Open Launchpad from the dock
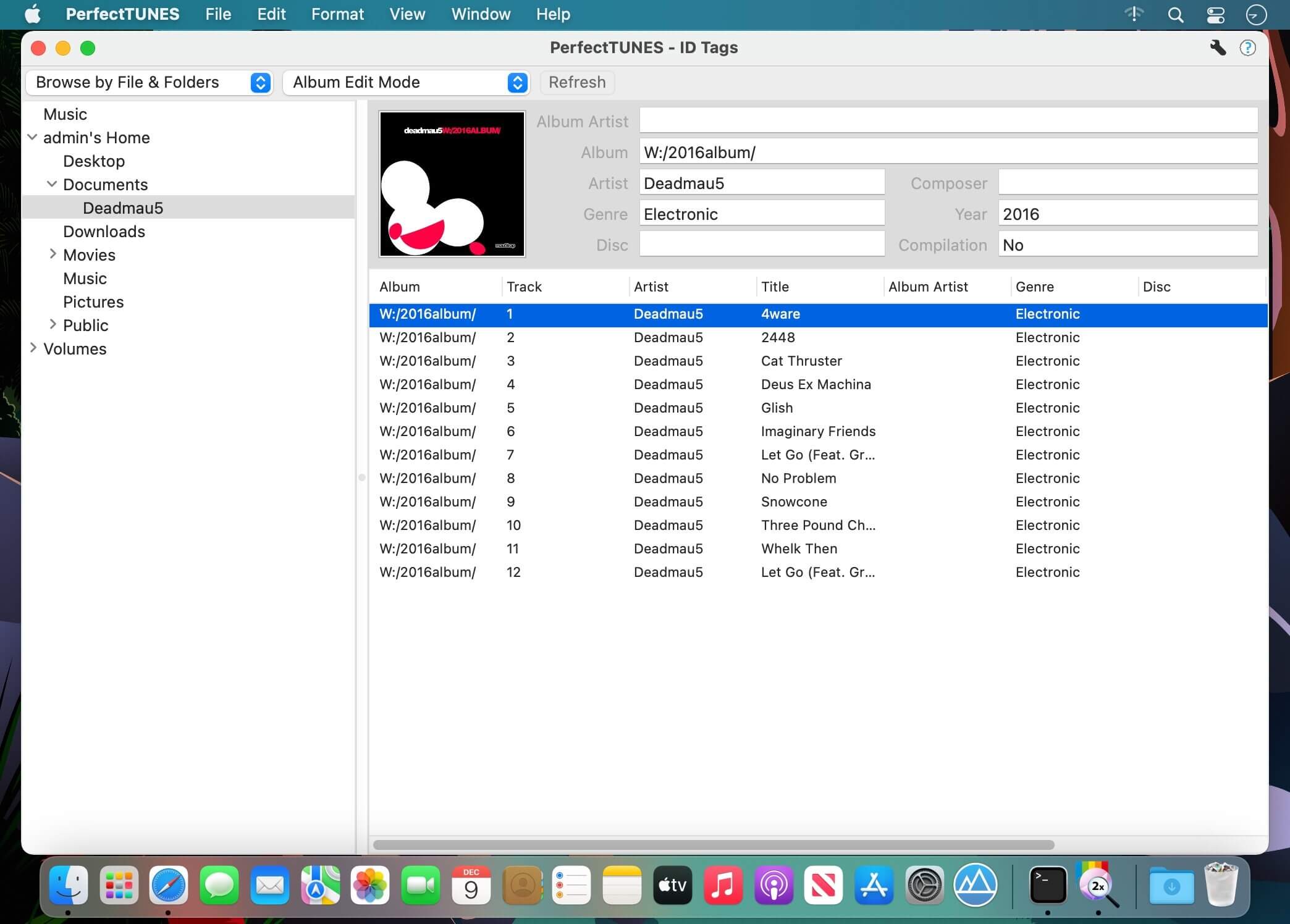1290x924 pixels. pyautogui.click(x=119, y=885)
